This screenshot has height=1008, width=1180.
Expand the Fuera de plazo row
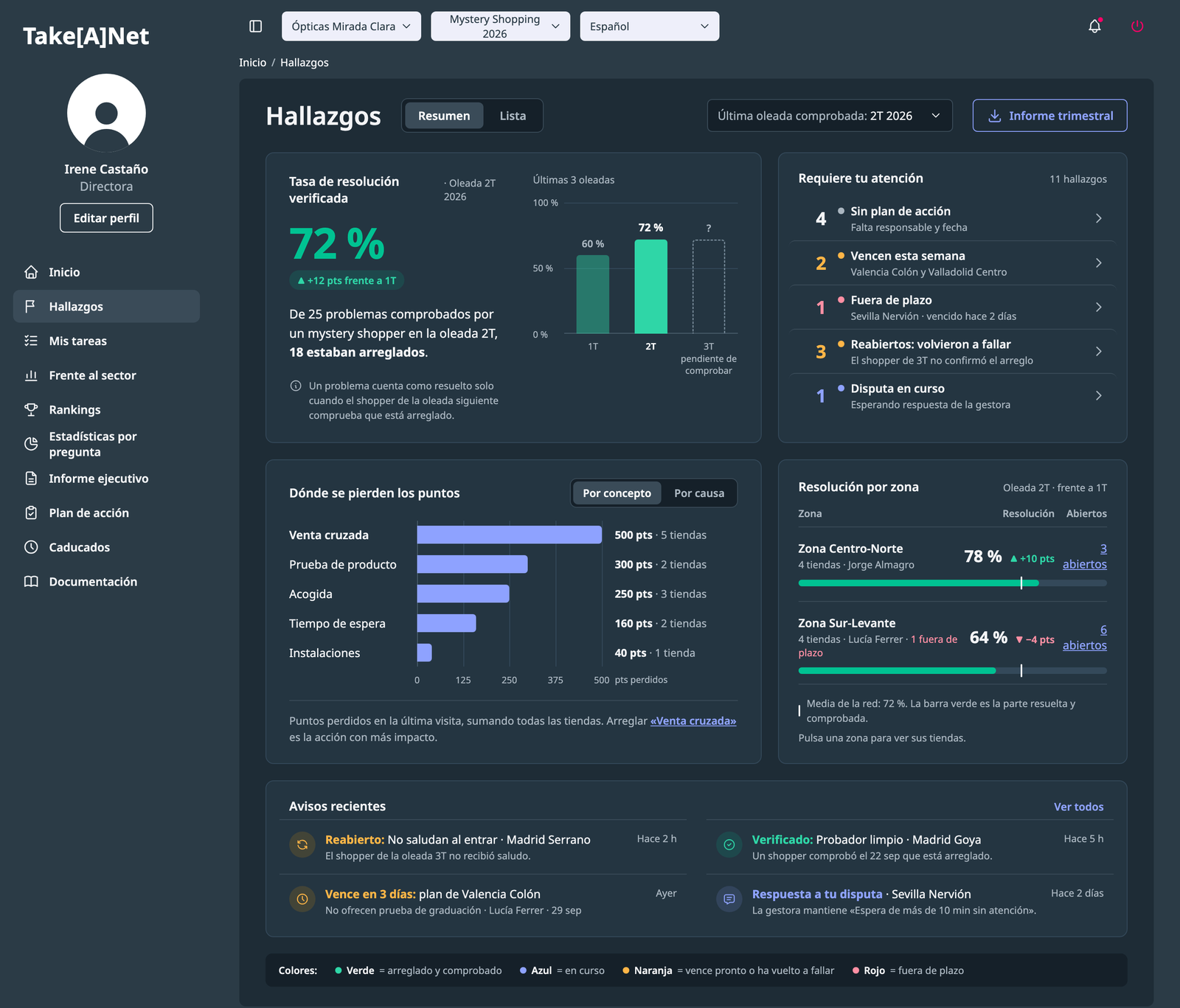tap(952, 307)
